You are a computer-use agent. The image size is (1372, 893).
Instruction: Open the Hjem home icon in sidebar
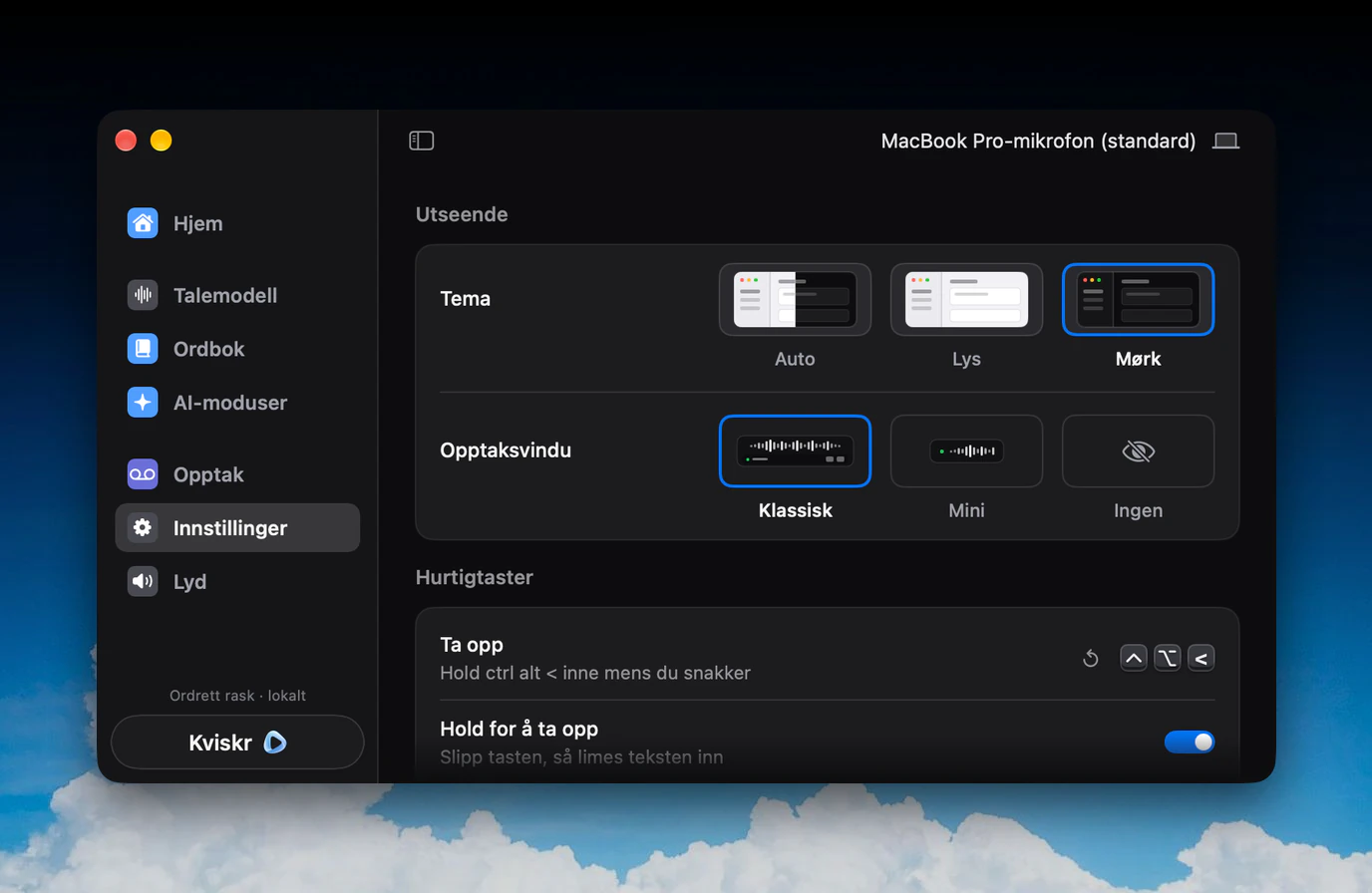(143, 223)
